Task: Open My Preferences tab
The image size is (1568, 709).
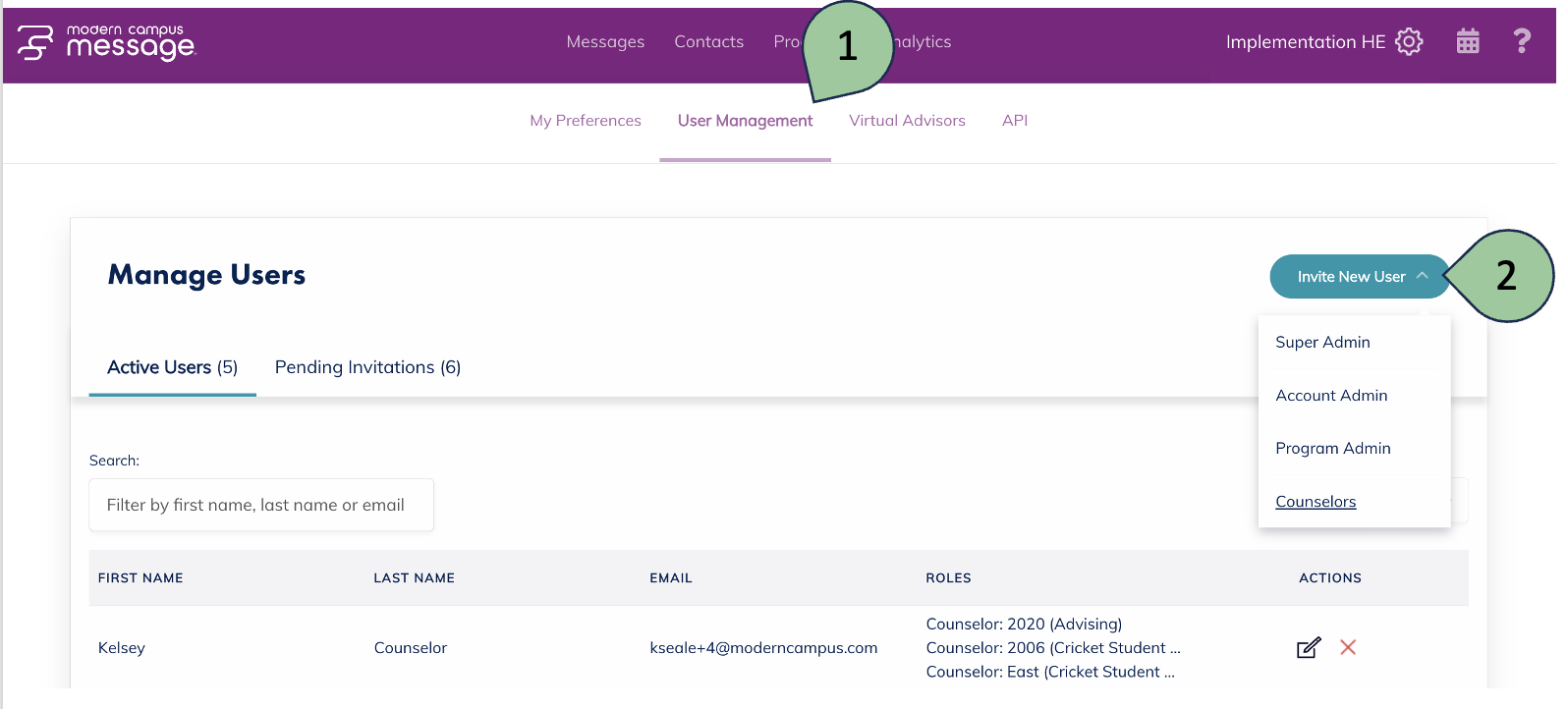Action: pyautogui.click(x=586, y=121)
